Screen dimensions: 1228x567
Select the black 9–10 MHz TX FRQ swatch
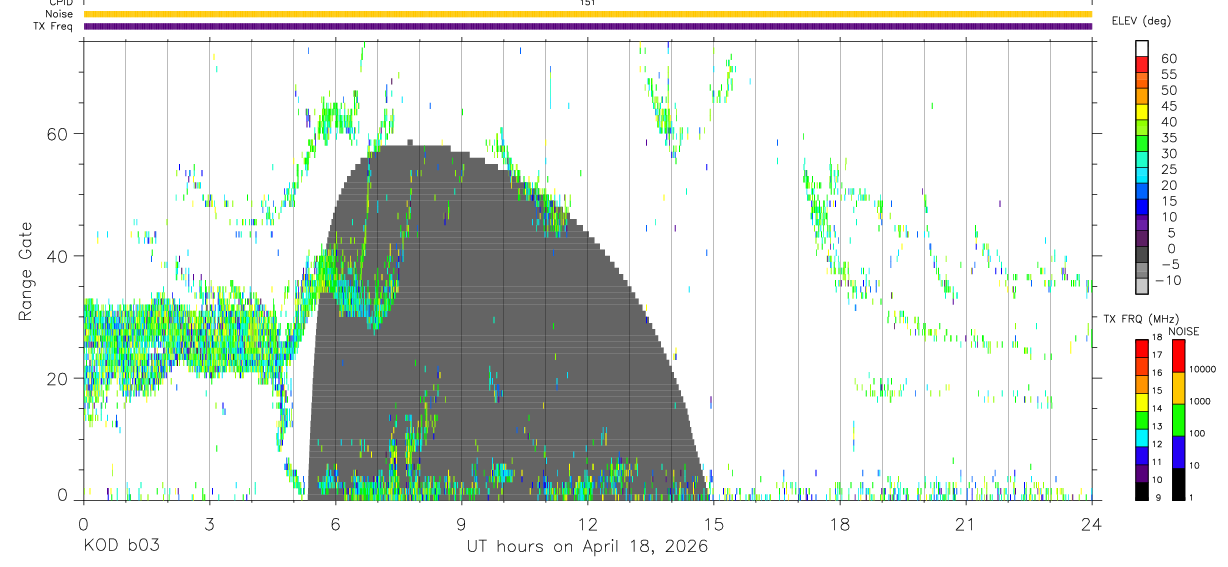tap(1142, 489)
